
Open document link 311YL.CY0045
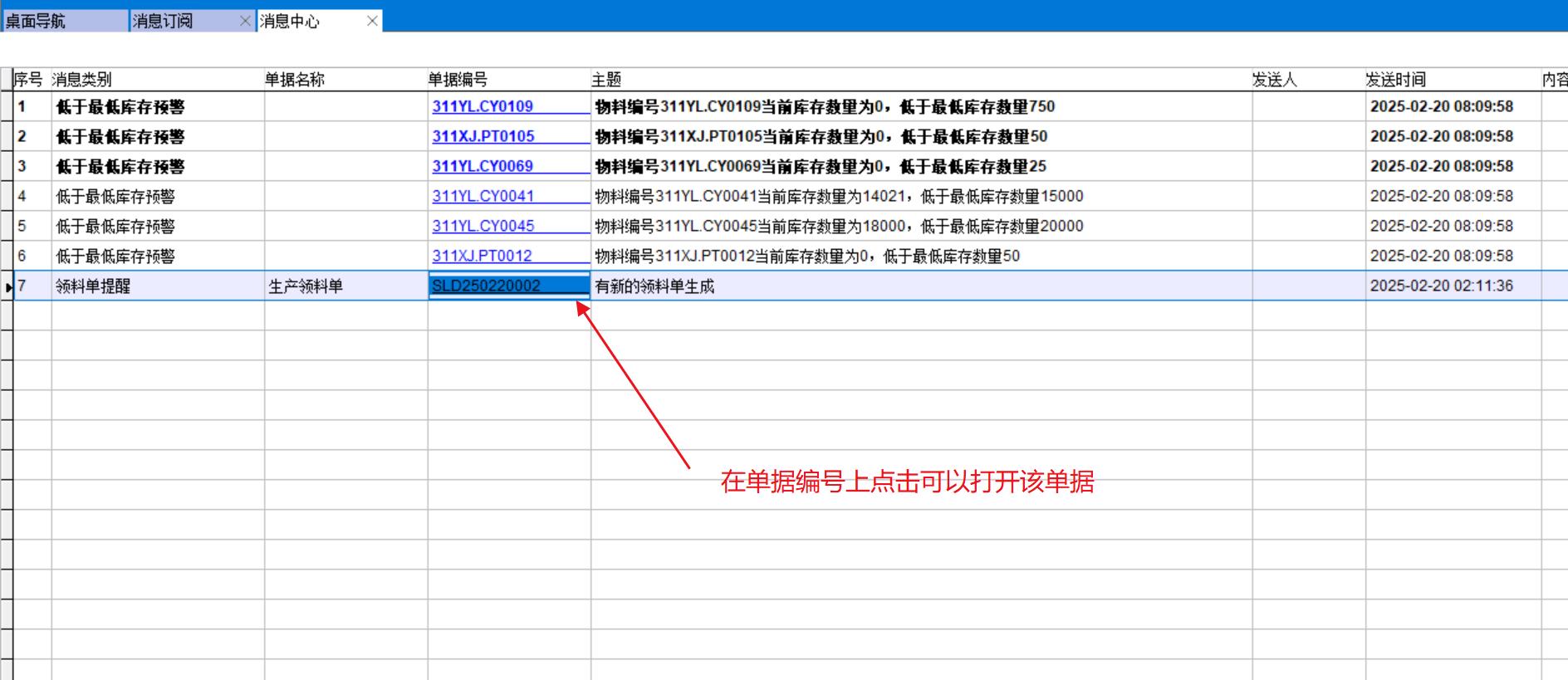tap(483, 226)
